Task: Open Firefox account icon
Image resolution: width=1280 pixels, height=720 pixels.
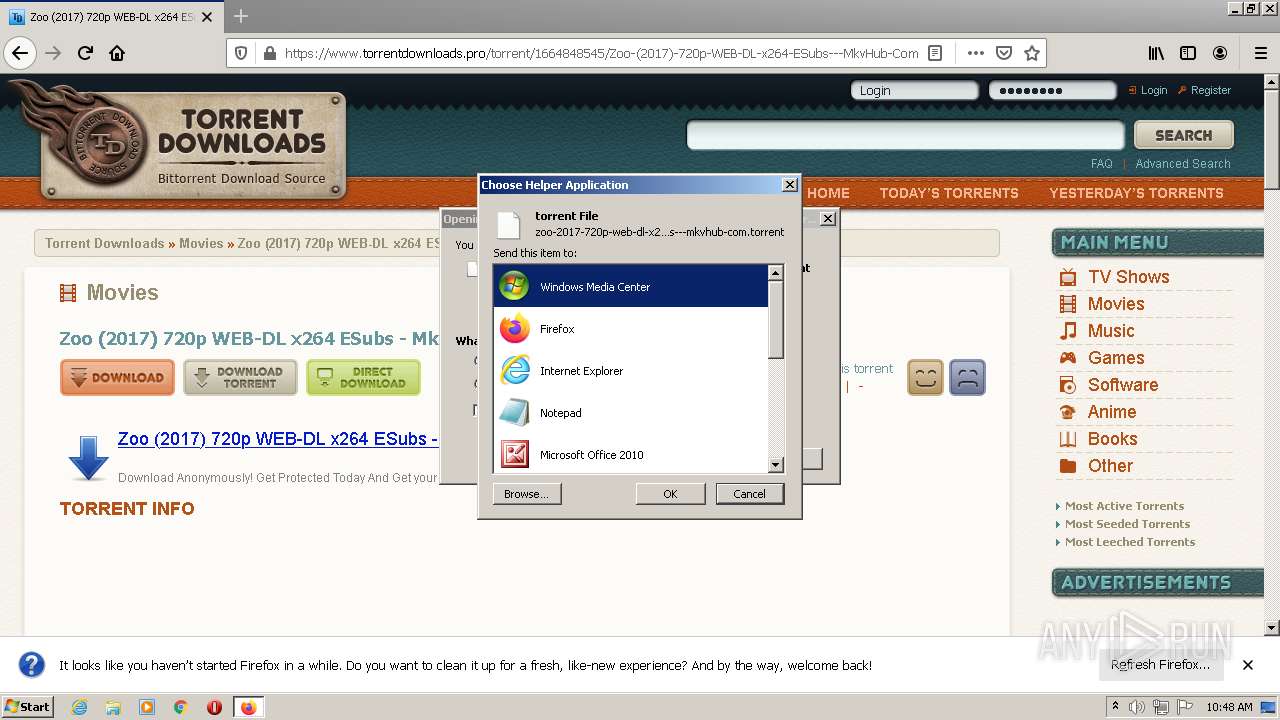Action: (x=1220, y=53)
